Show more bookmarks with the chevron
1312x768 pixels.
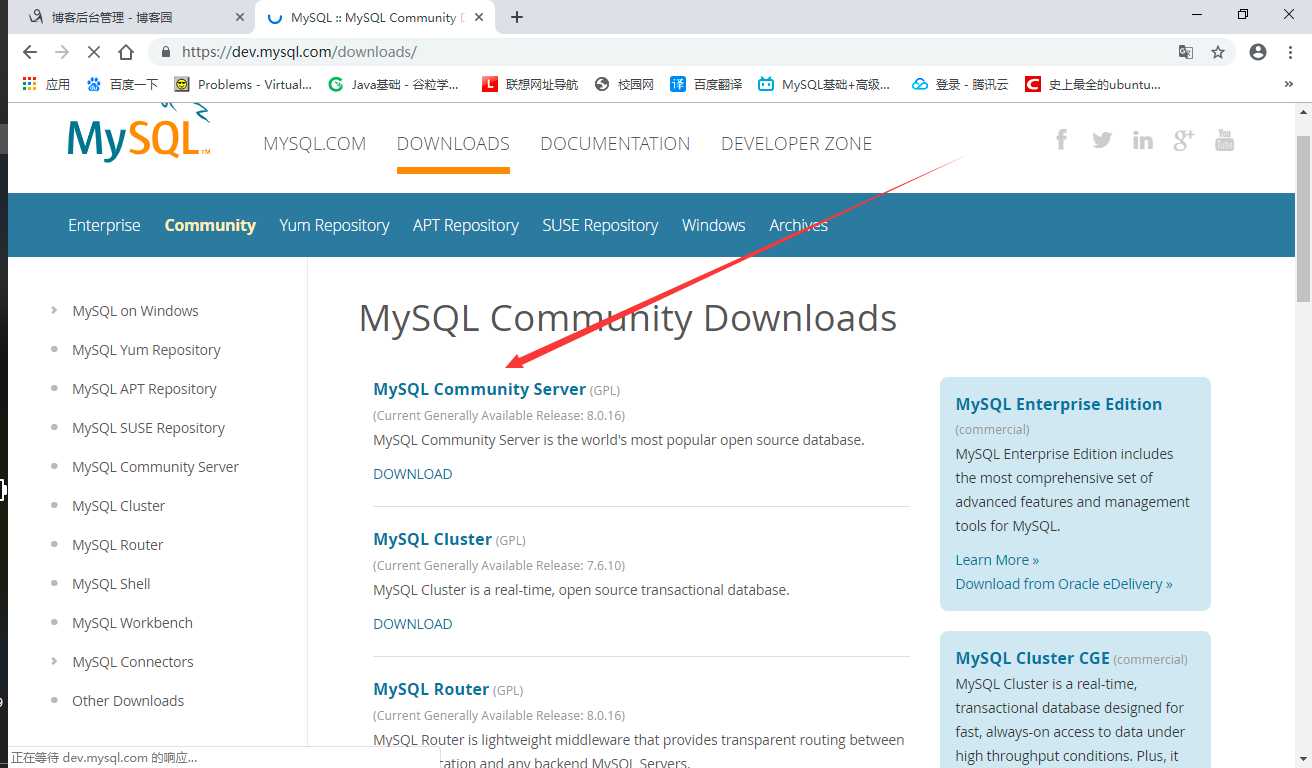1289,84
